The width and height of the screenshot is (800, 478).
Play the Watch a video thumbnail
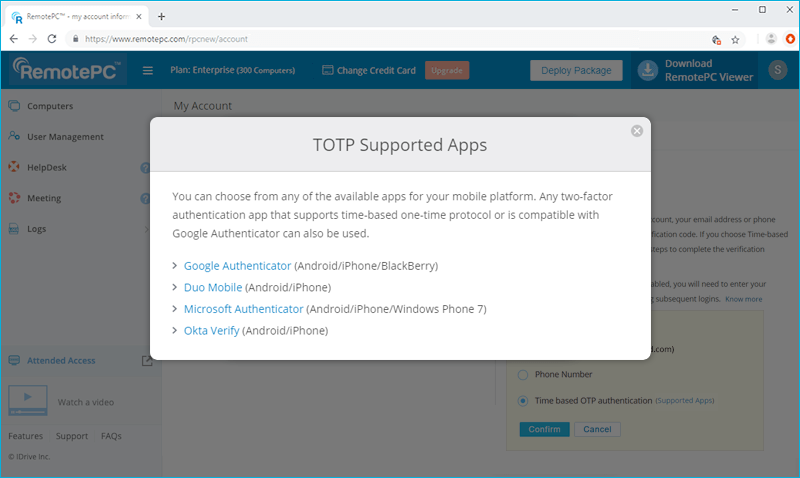[x=28, y=400]
